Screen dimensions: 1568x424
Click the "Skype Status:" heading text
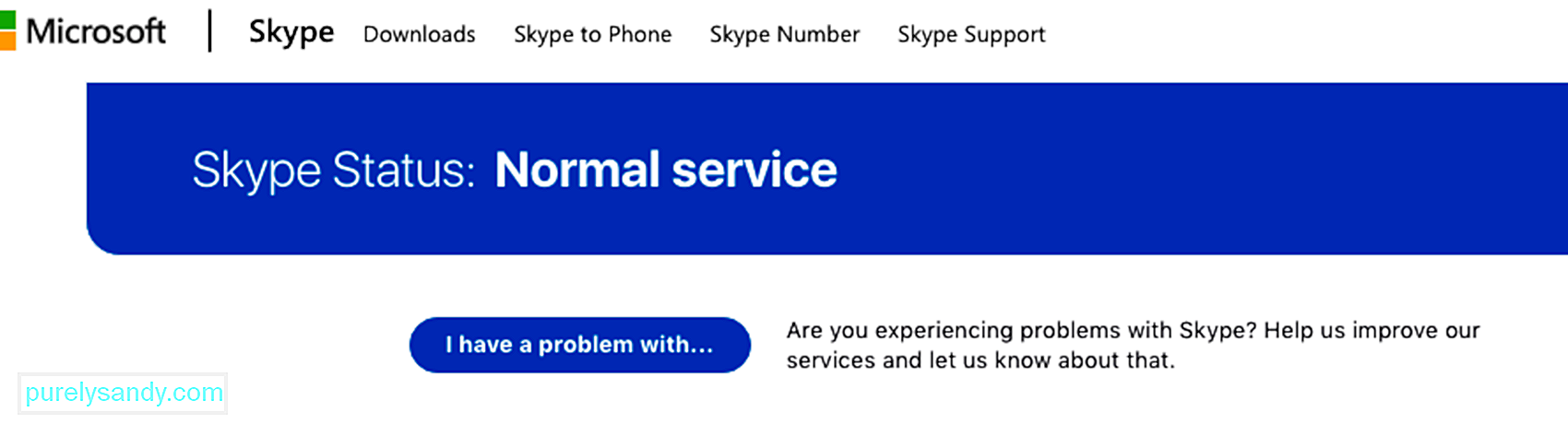334,171
